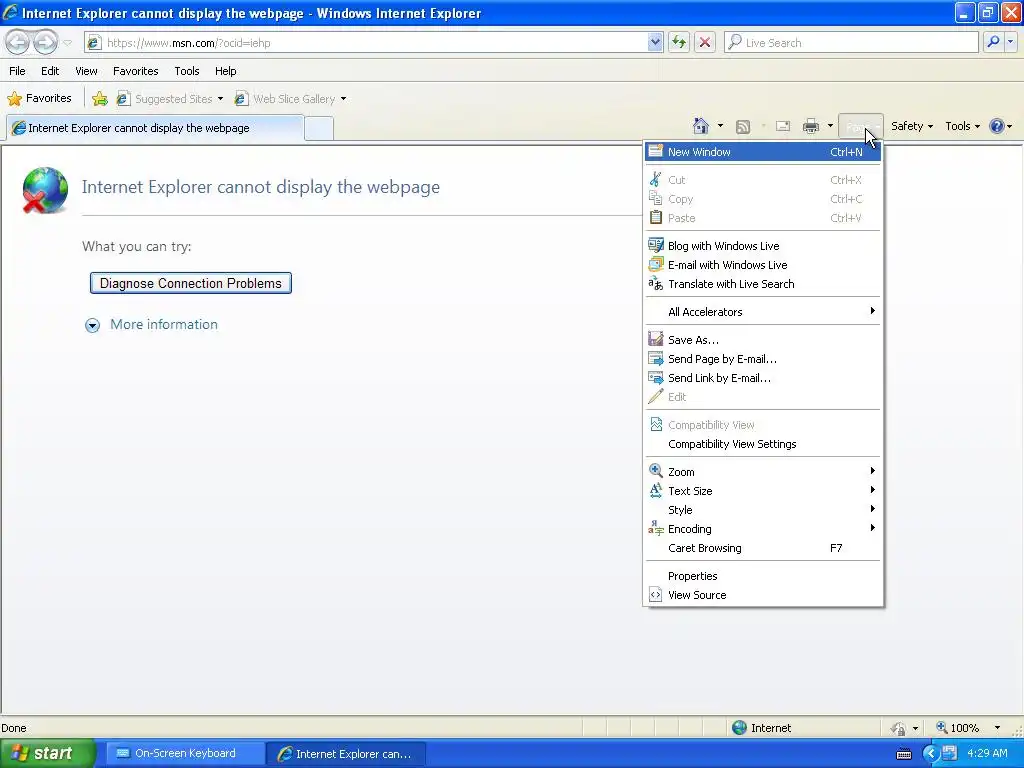This screenshot has height=768, width=1024.
Task: Click Internet Explorer taskbar button
Action: click(345, 754)
